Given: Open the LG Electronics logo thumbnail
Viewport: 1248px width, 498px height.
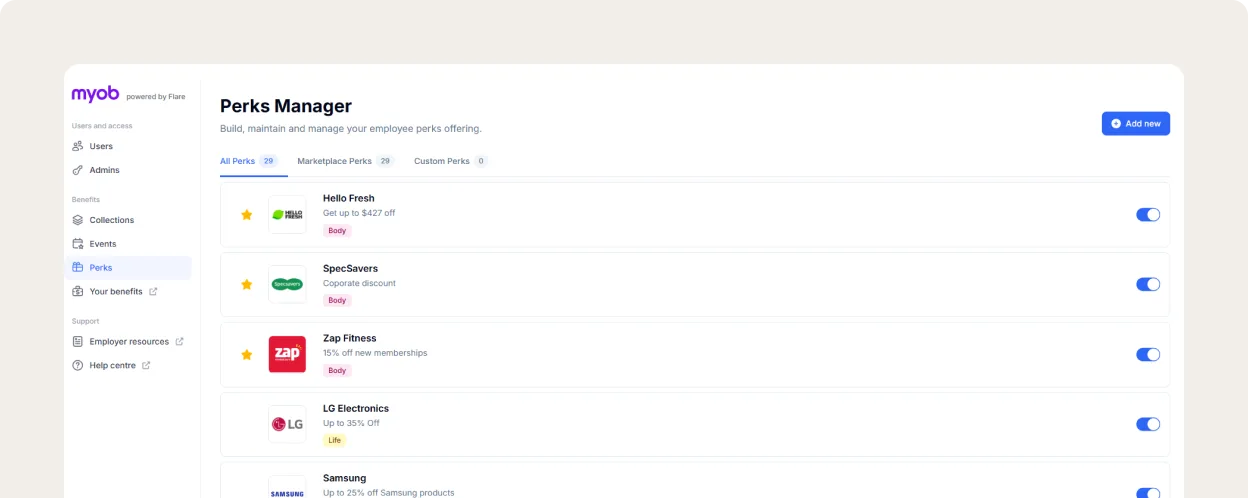Looking at the screenshot, I should (x=287, y=424).
